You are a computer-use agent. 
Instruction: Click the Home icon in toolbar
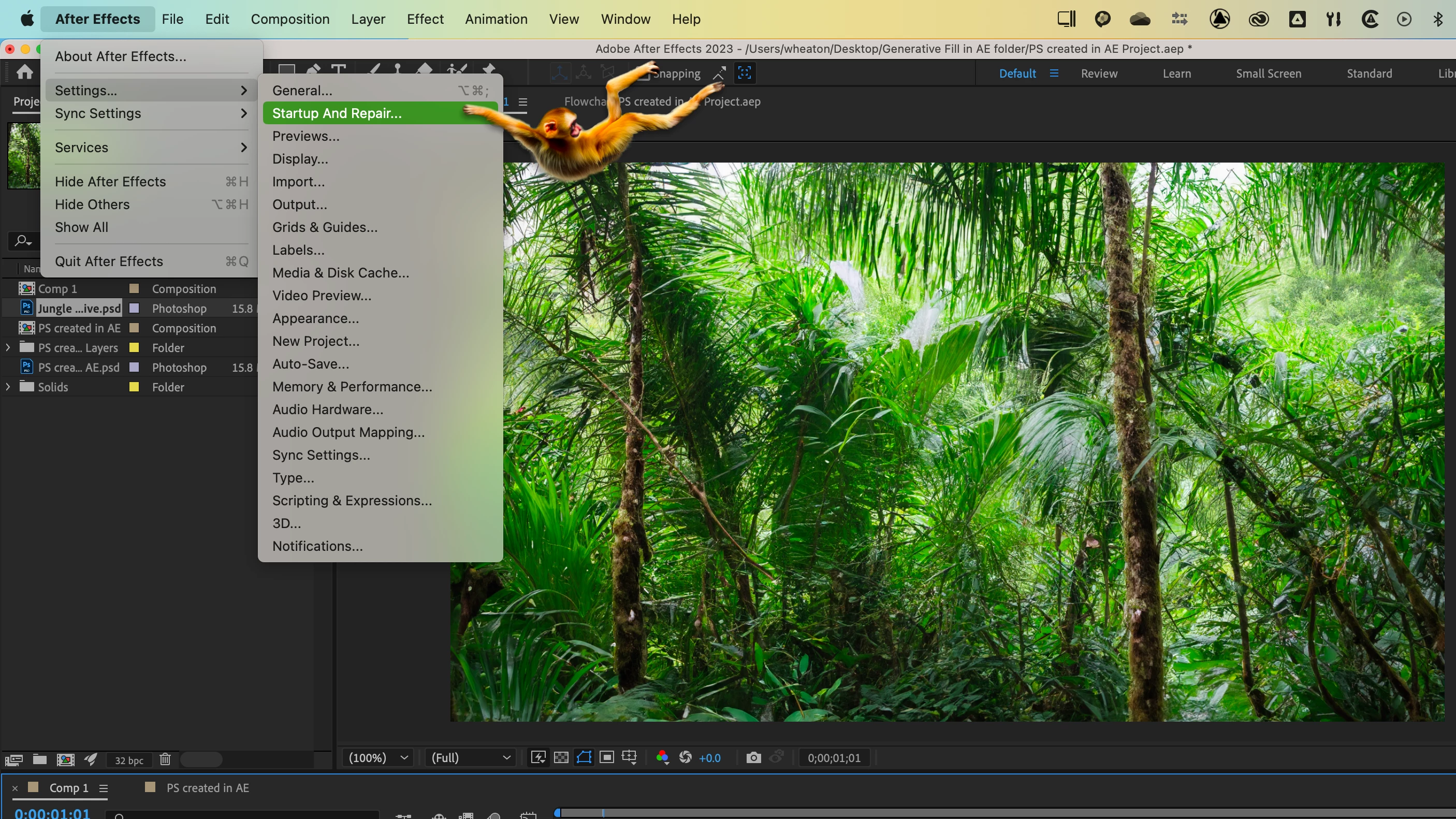tap(24, 72)
